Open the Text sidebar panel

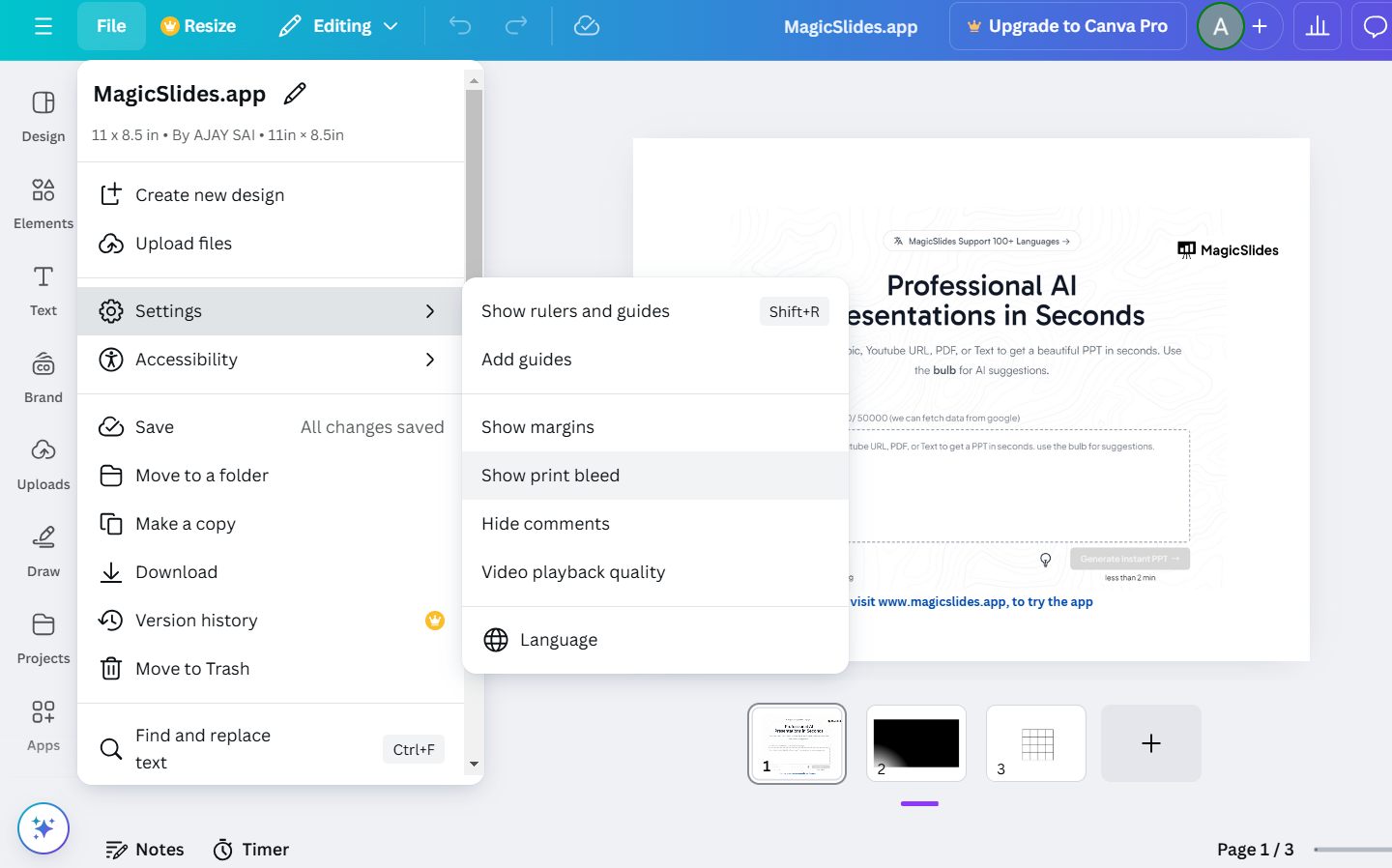click(43, 290)
